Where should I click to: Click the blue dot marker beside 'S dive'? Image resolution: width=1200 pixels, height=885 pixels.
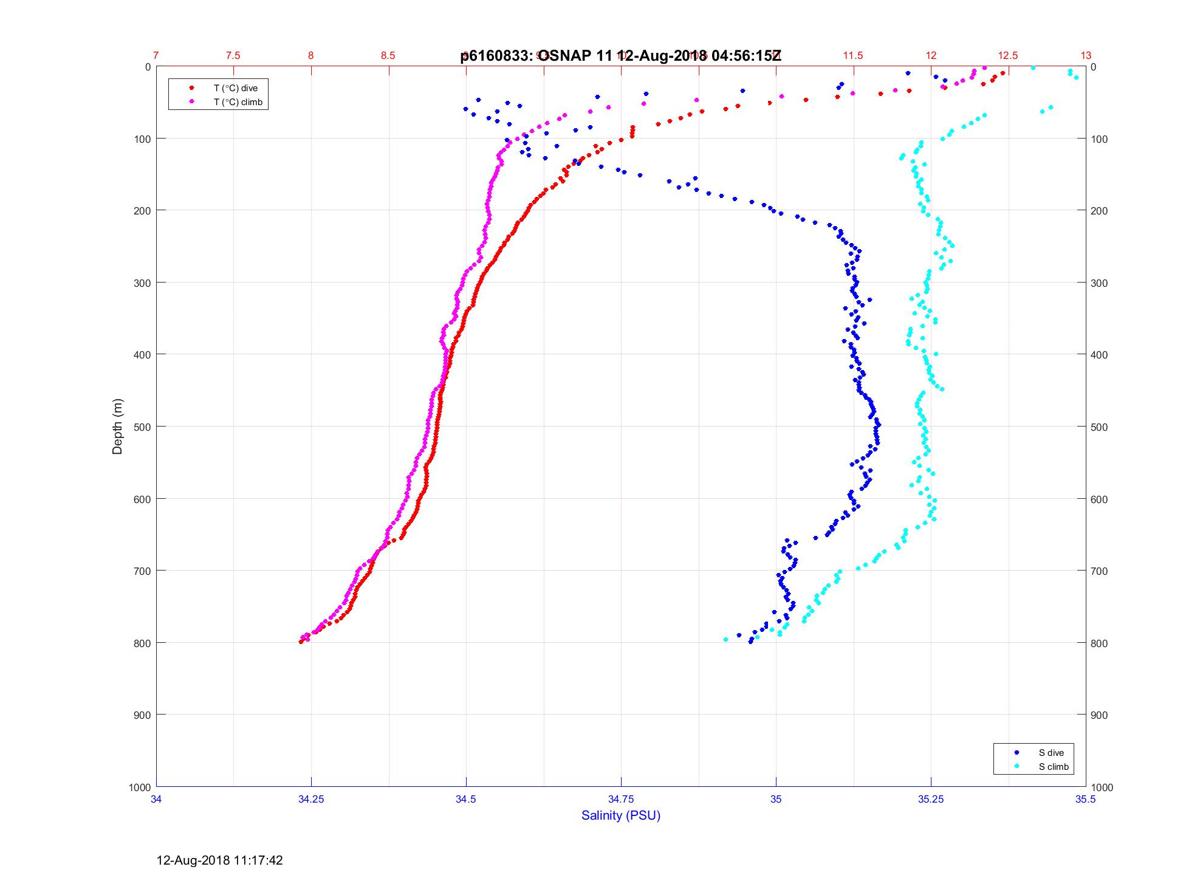pyautogui.click(x=1017, y=752)
